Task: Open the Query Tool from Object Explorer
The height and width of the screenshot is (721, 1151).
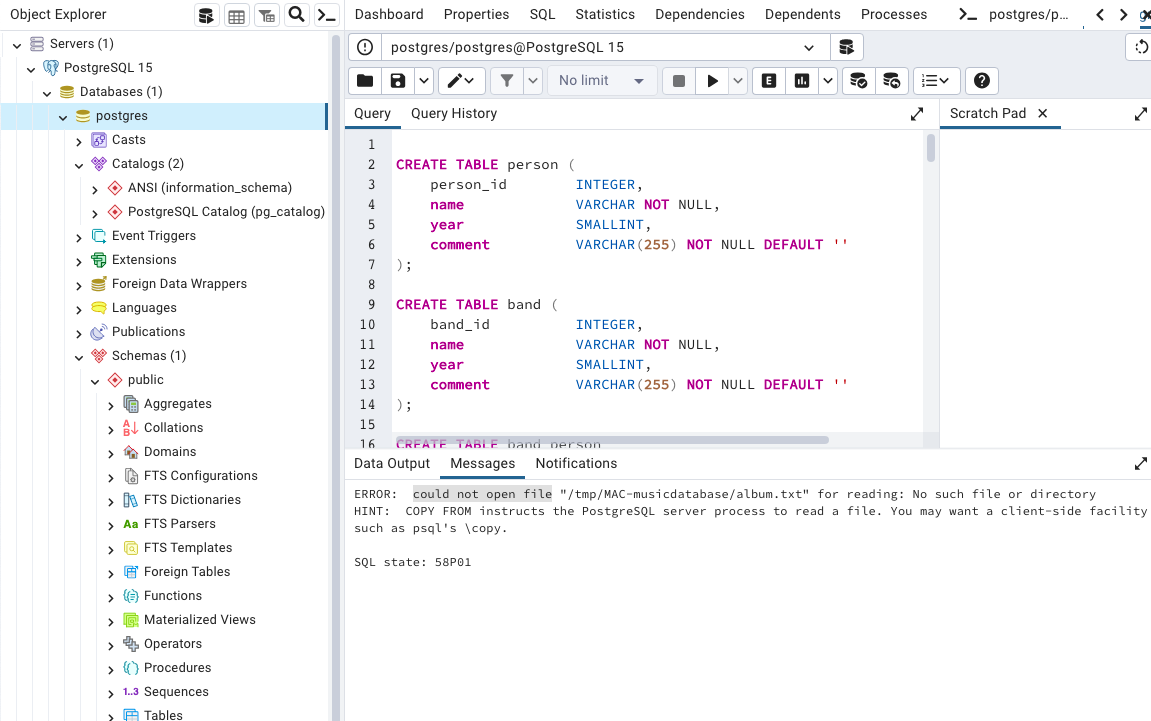Action: point(206,15)
